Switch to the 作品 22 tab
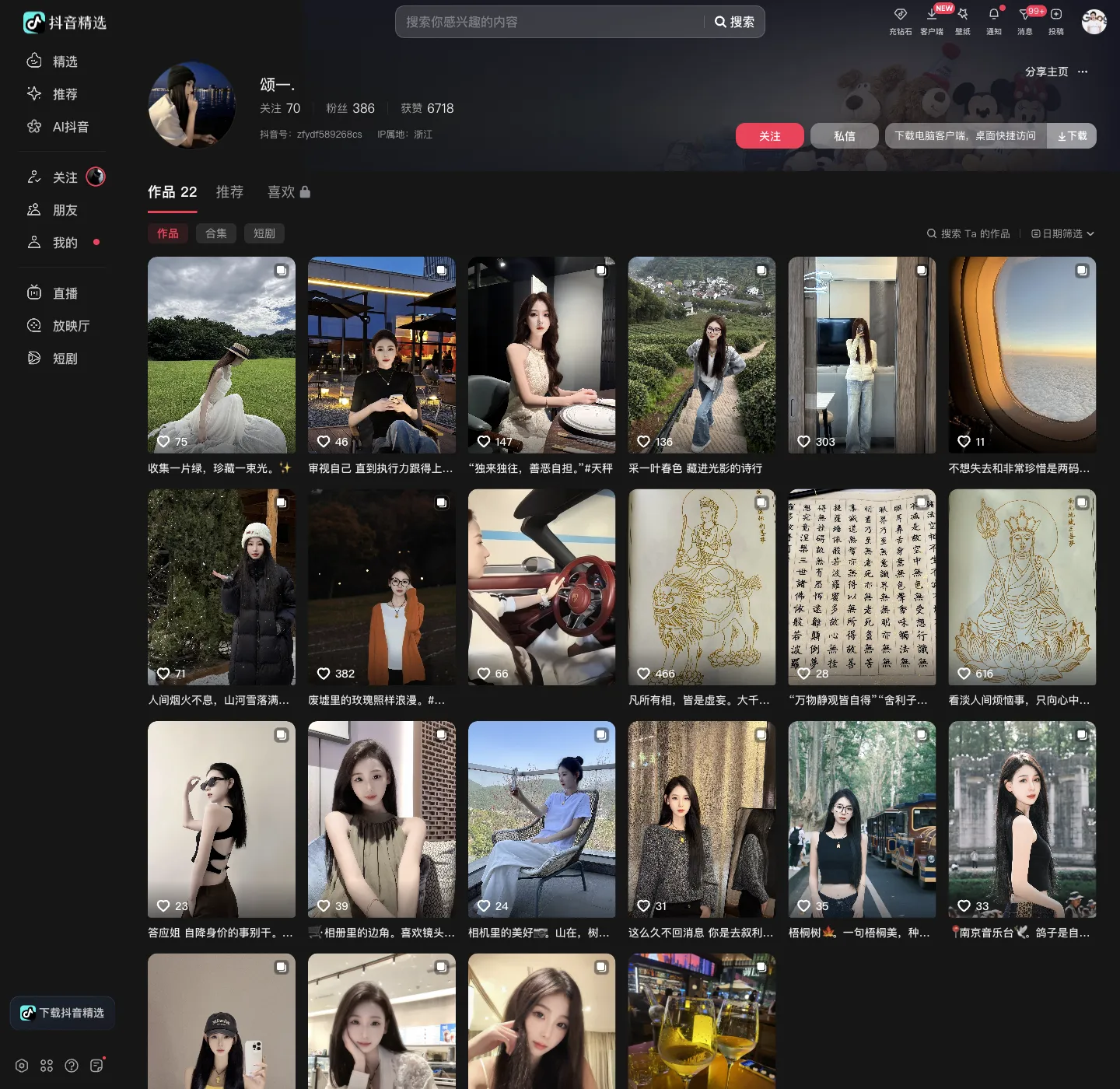Viewport: 1120px width, 1089px height. pyautogui.click(x=173, y=192)
